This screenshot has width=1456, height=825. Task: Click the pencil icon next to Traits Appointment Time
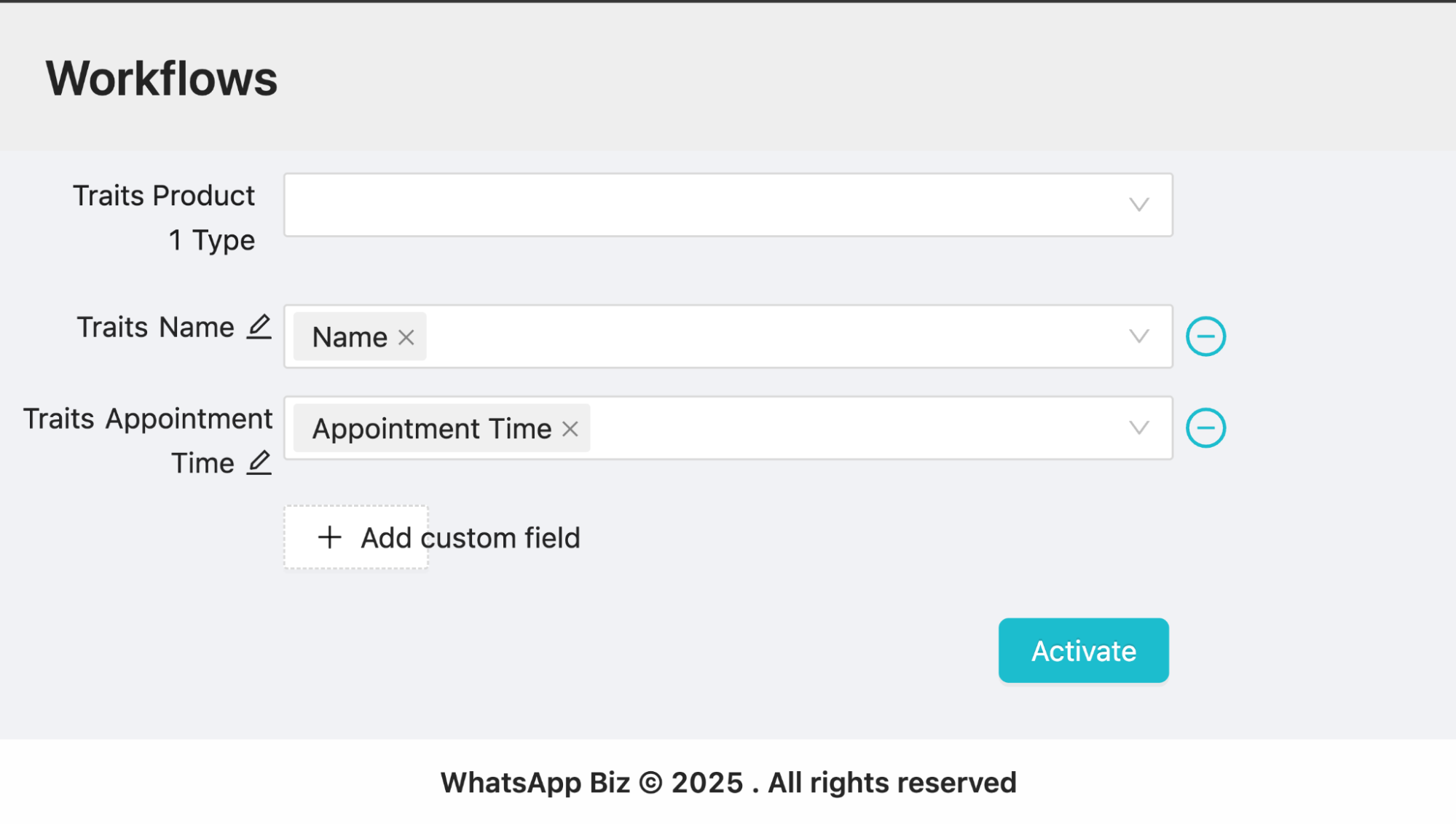(259, 462)
